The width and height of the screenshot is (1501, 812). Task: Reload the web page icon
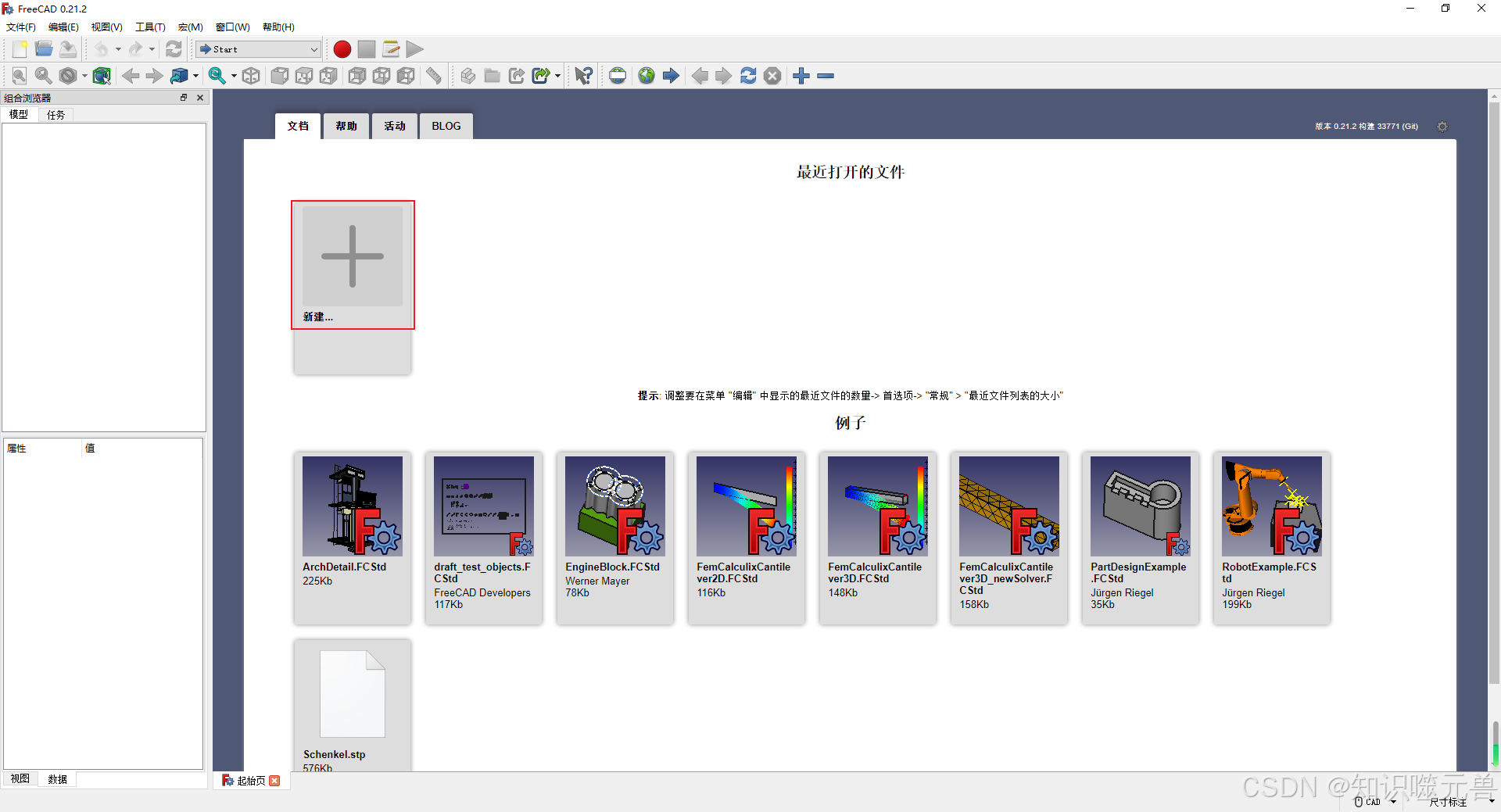point(748,76)
